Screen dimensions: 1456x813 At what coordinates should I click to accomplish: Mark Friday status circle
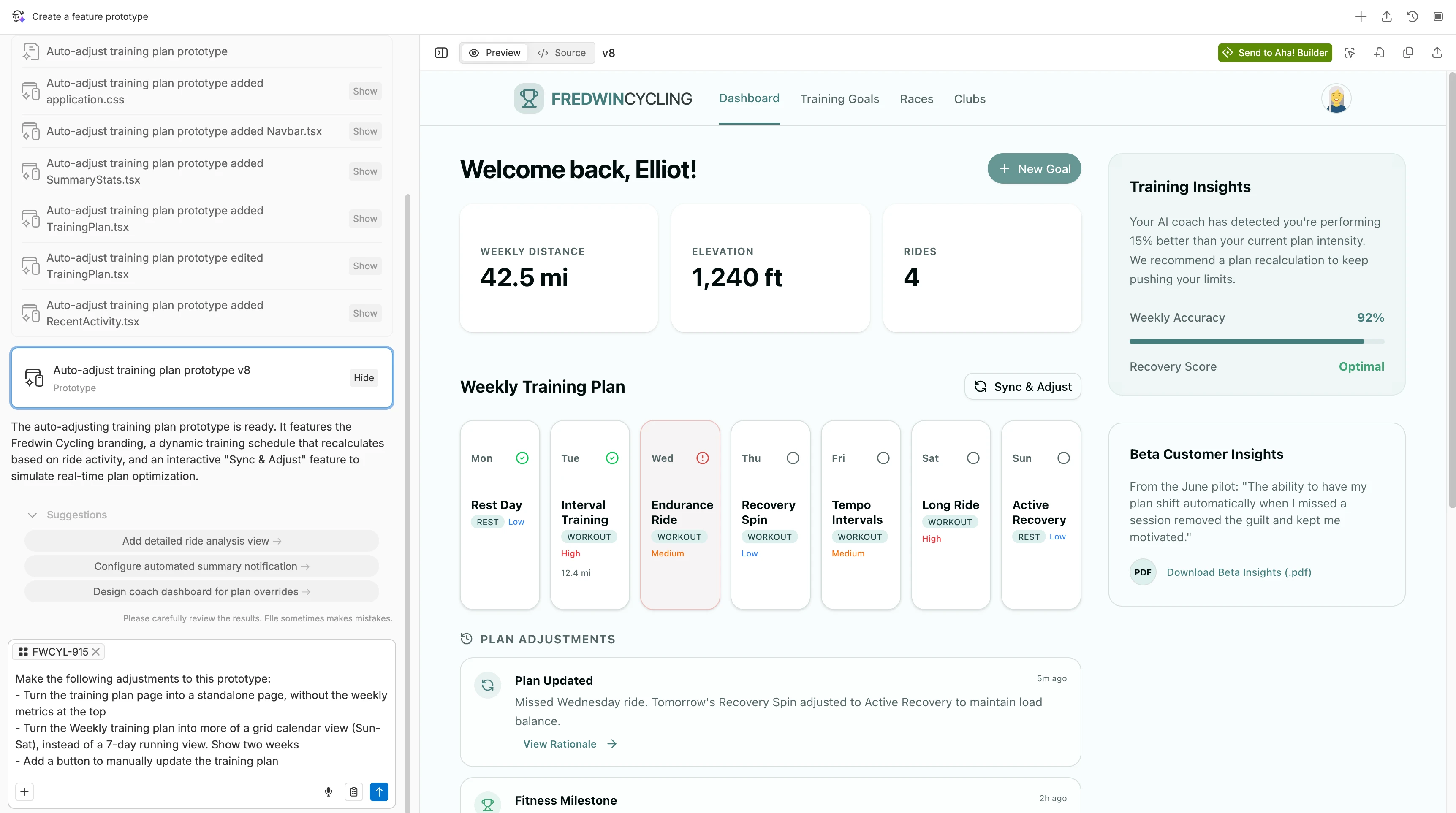pos(883,458)
